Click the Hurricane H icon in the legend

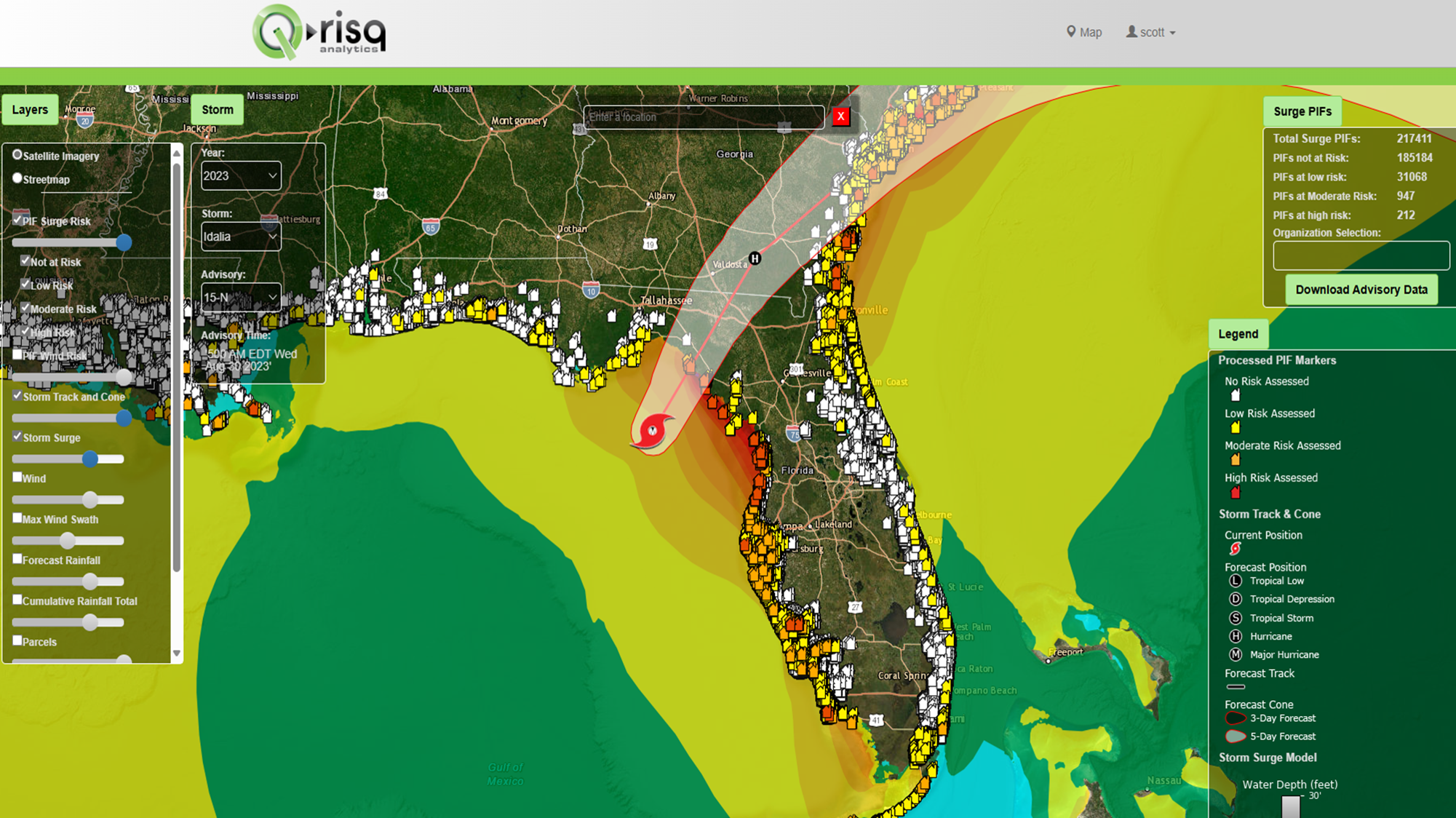coord(1235,636)
